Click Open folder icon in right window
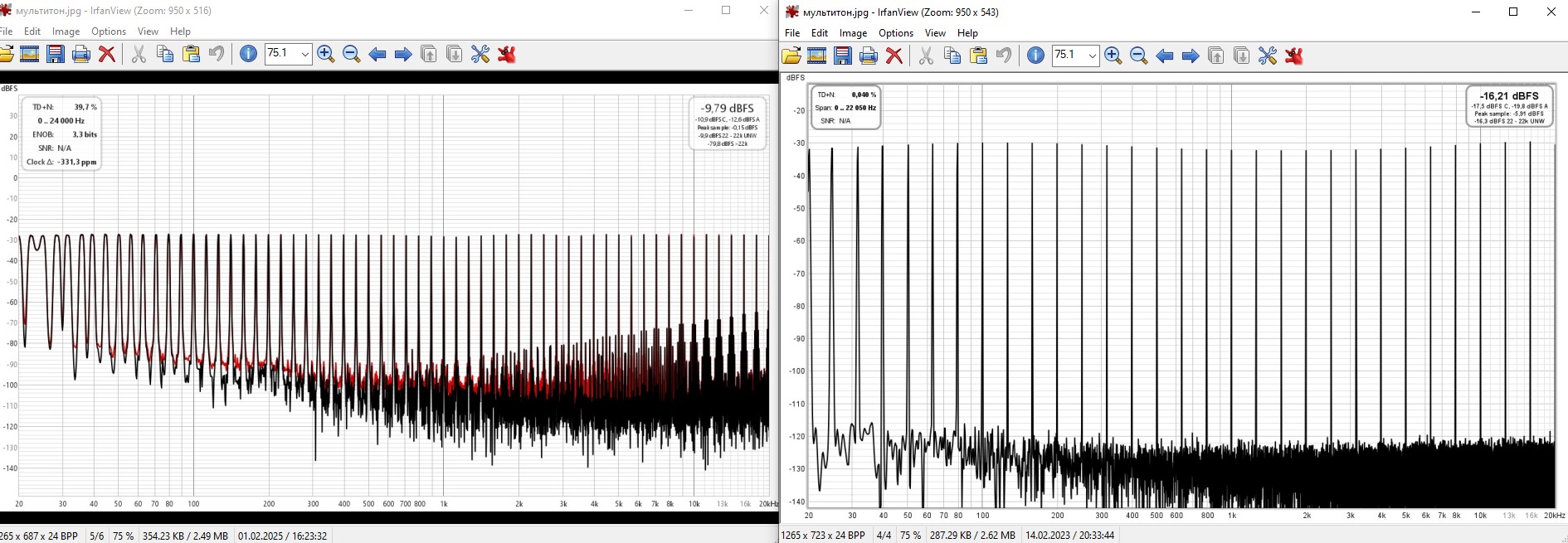Screen dimensions: 1568x543 coord(791,56)
